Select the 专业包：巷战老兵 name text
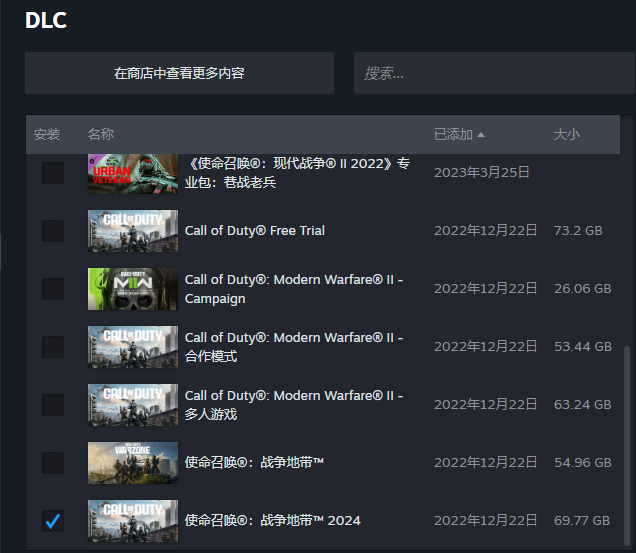The height and width of the screenshot is (553, 636). 297,173
